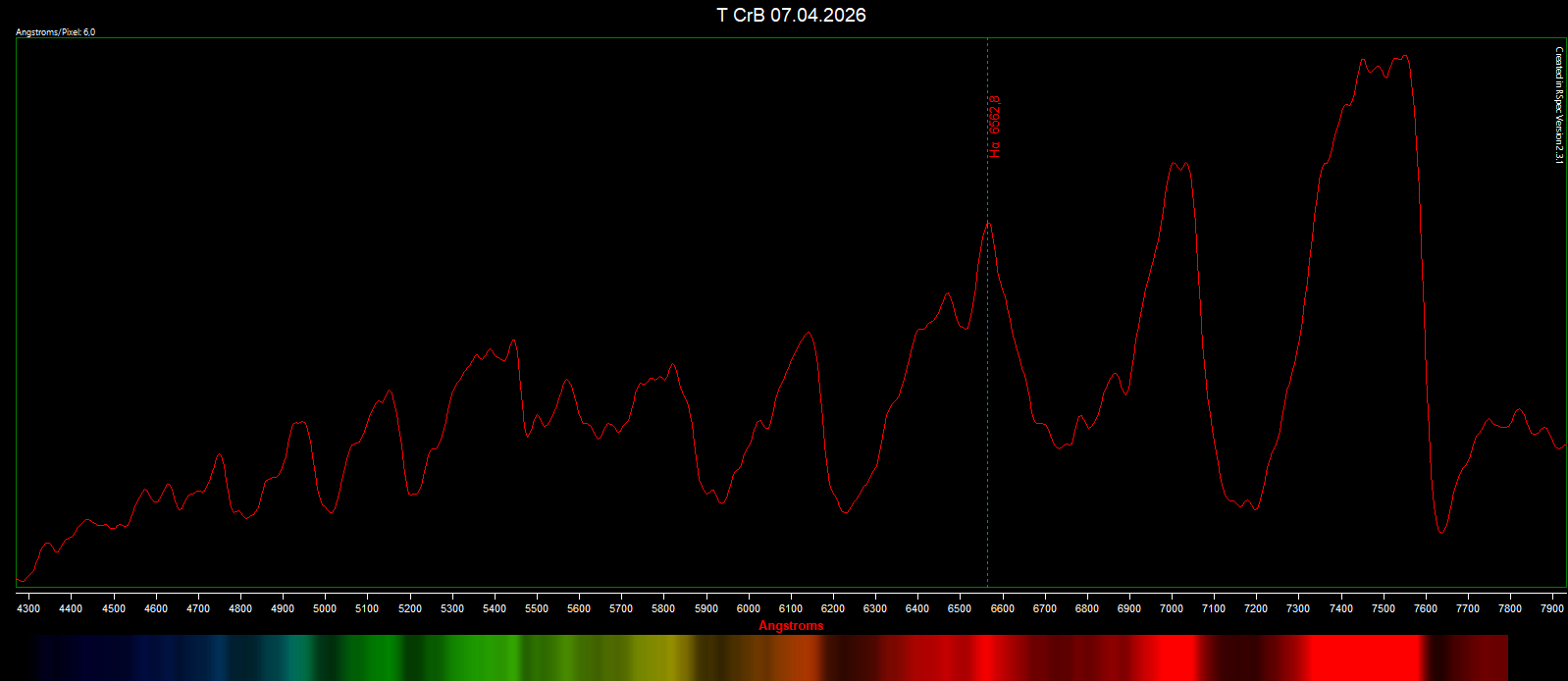Click the 4300 tick label on axis
Image resolution: width=1568 pixels, height=681 pixels.
point(28,608)
